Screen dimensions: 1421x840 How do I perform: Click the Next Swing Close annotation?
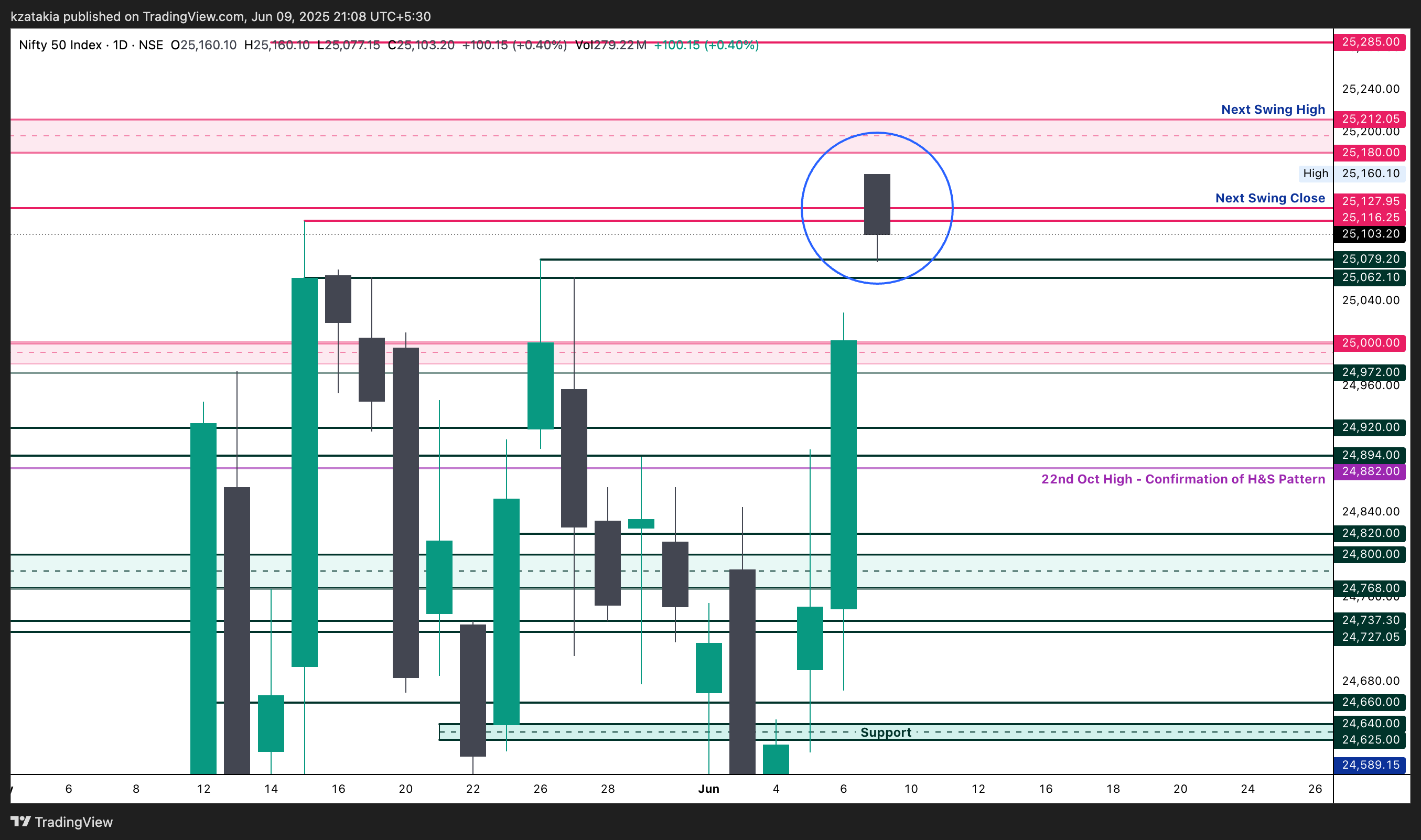pos(1270,198)
